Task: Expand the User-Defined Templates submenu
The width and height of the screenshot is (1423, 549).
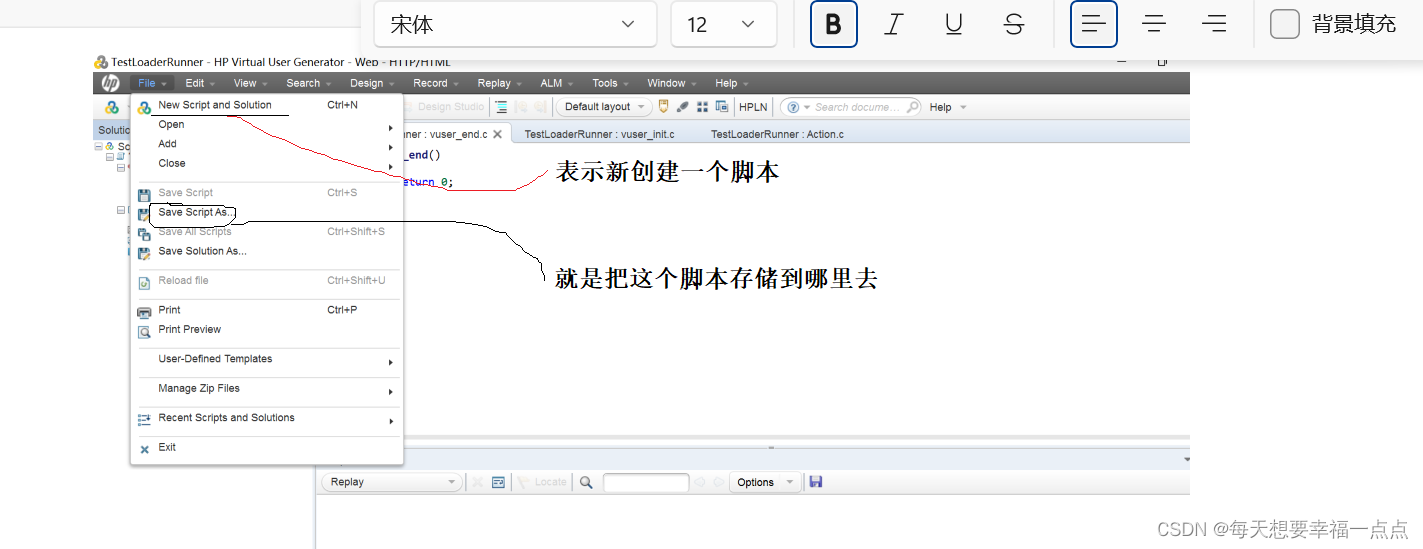Action: [x=267, y=359]
